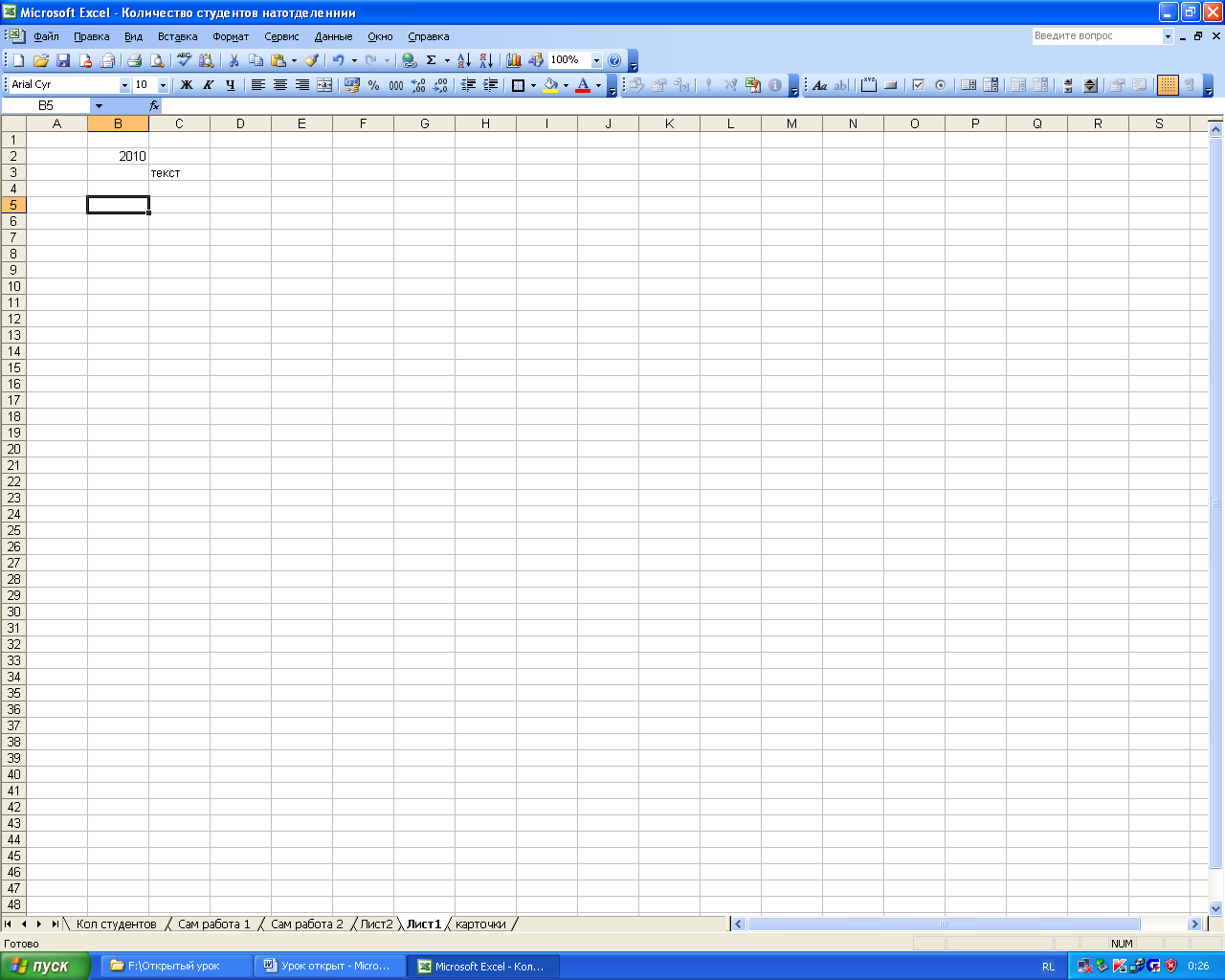Open the Arial Cyr font name dropdown
Viewport: 1225px width, 980px height.
pos(124,85)
